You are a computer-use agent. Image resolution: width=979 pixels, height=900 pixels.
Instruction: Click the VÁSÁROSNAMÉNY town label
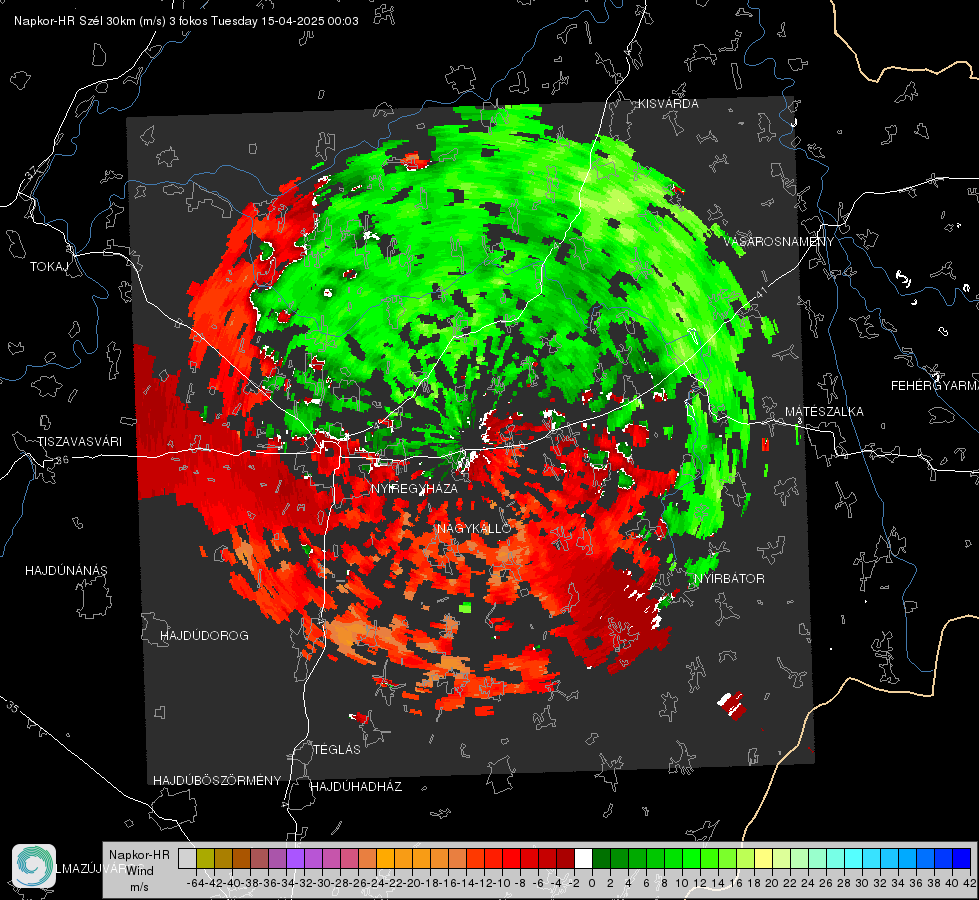point(779,241)
